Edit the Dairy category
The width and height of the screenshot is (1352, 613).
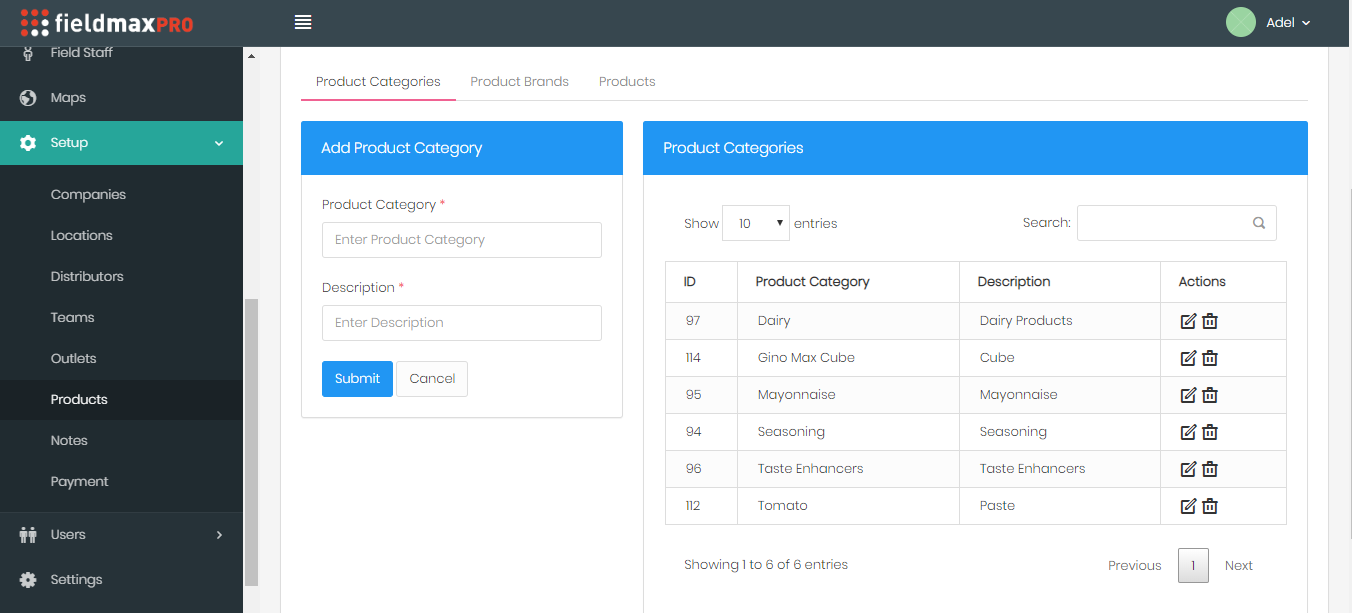(x=1188, y=321)
